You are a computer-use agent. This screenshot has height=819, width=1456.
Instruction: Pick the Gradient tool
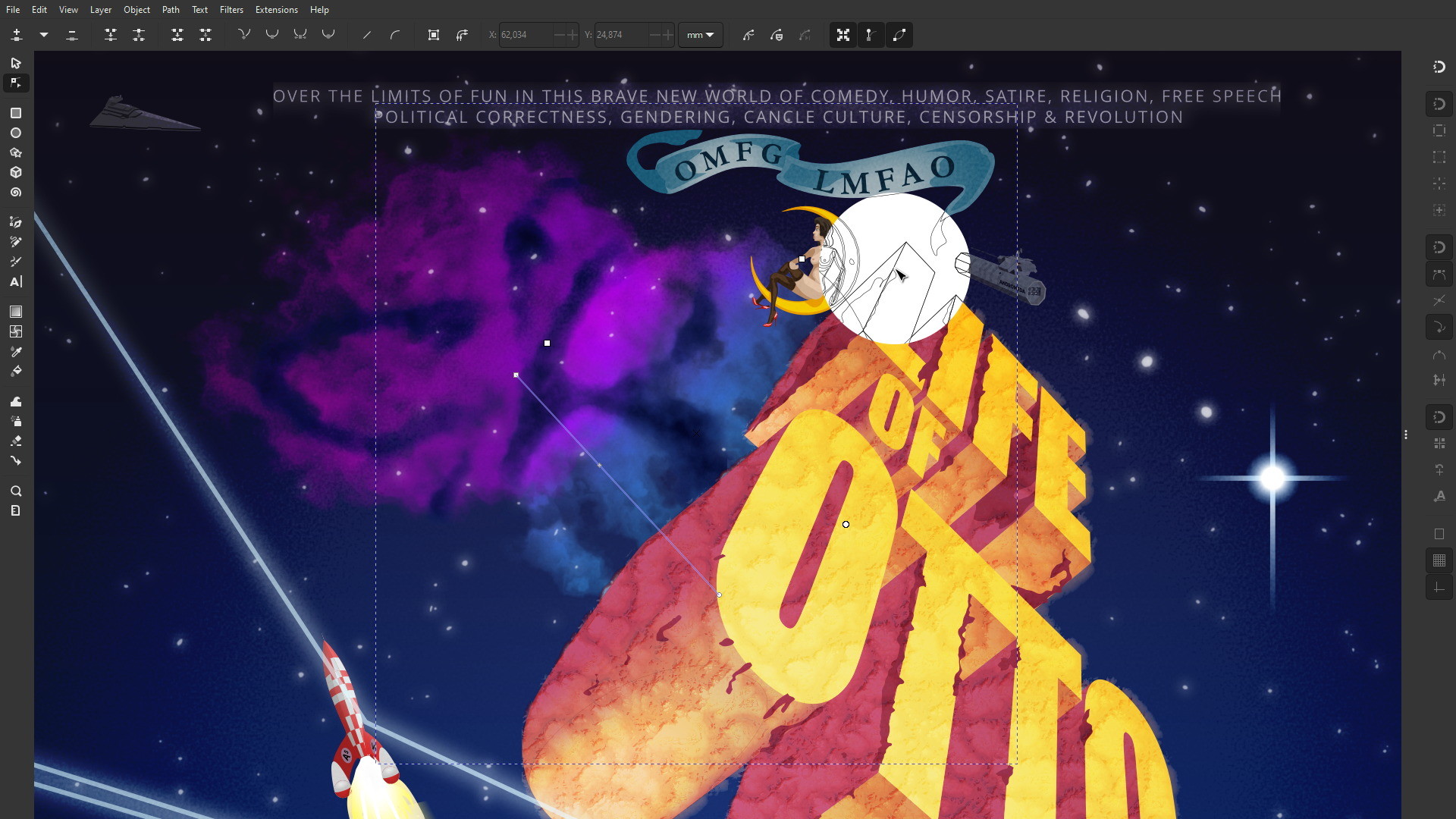click(x=16, y=312)
